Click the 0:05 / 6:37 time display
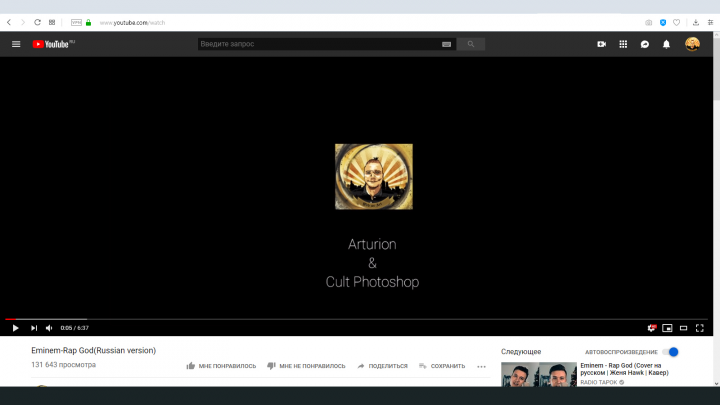The width and height of the screenshot is (720, 405). point(74,328)
